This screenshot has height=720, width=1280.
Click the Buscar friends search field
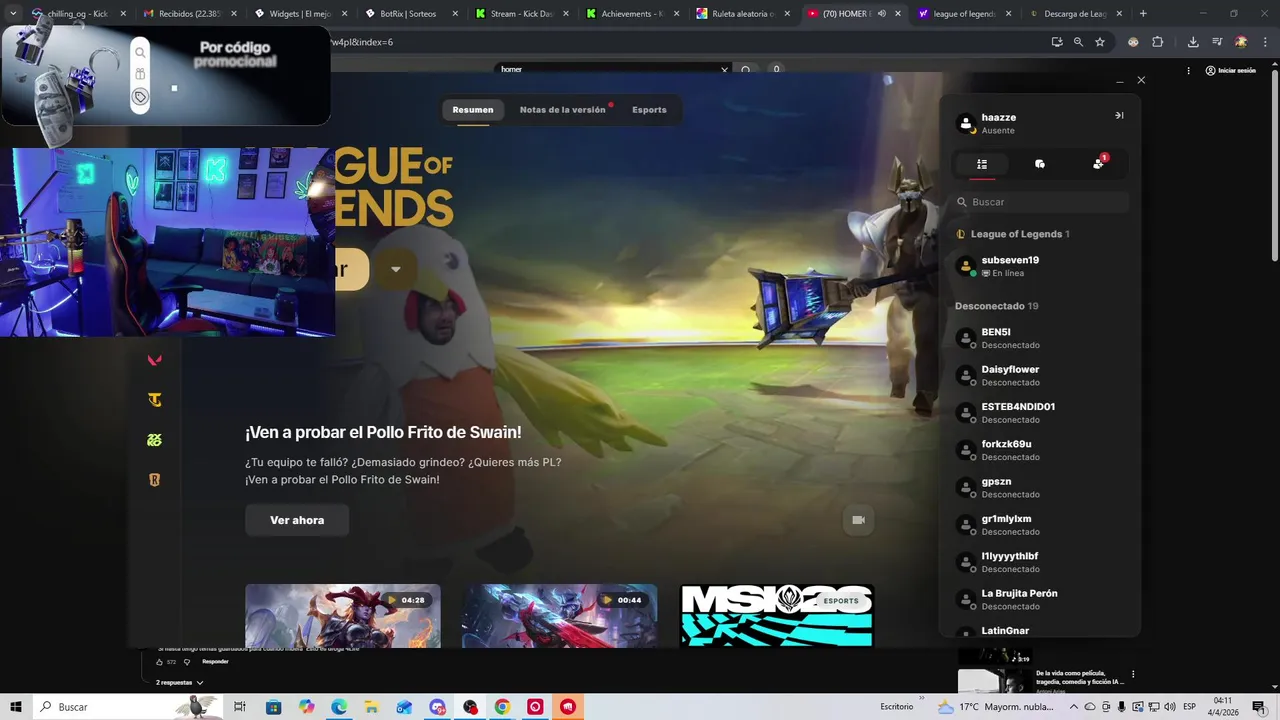click(x=1041, y=202)
